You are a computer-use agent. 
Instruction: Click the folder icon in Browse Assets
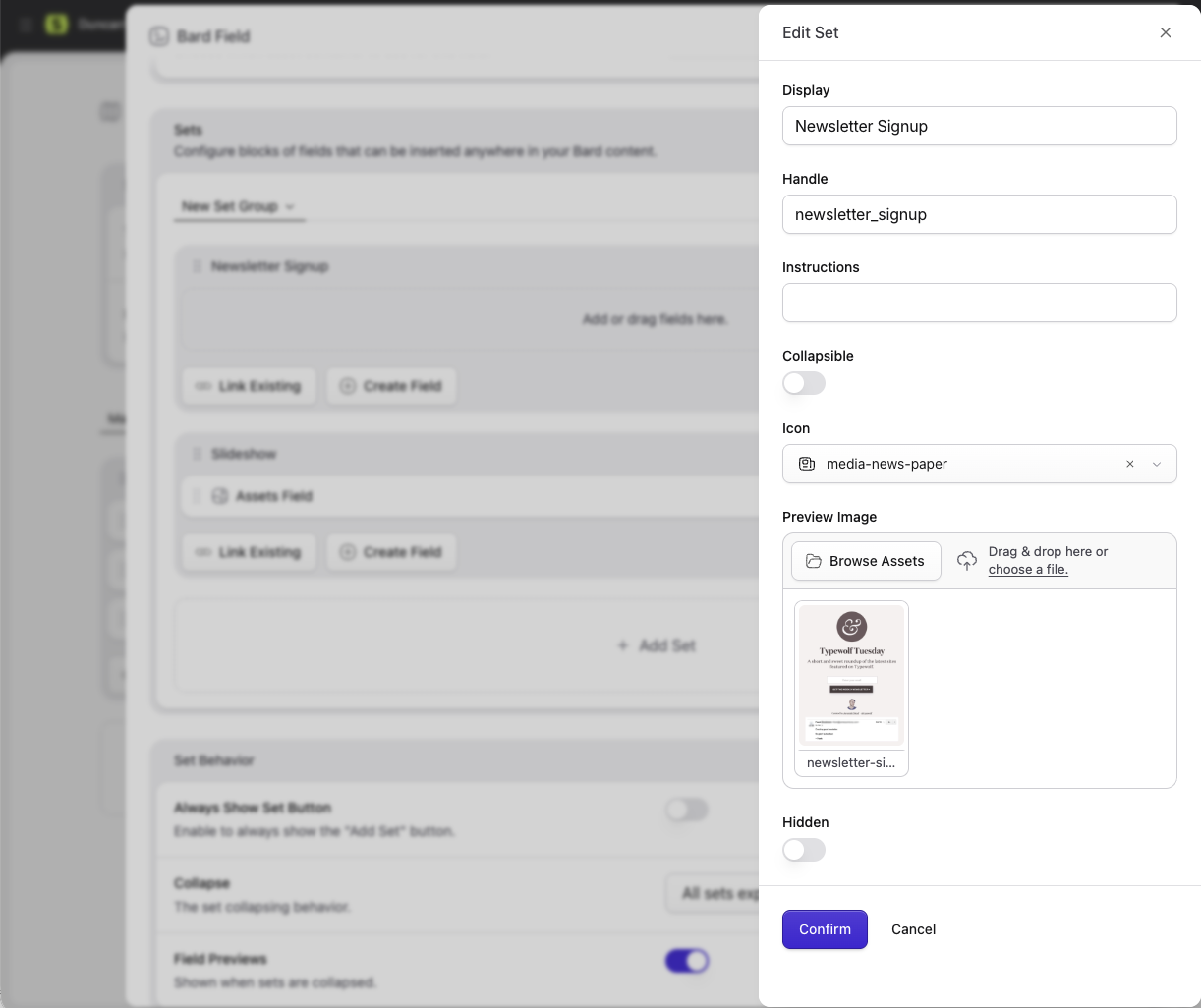click(813, 561)
